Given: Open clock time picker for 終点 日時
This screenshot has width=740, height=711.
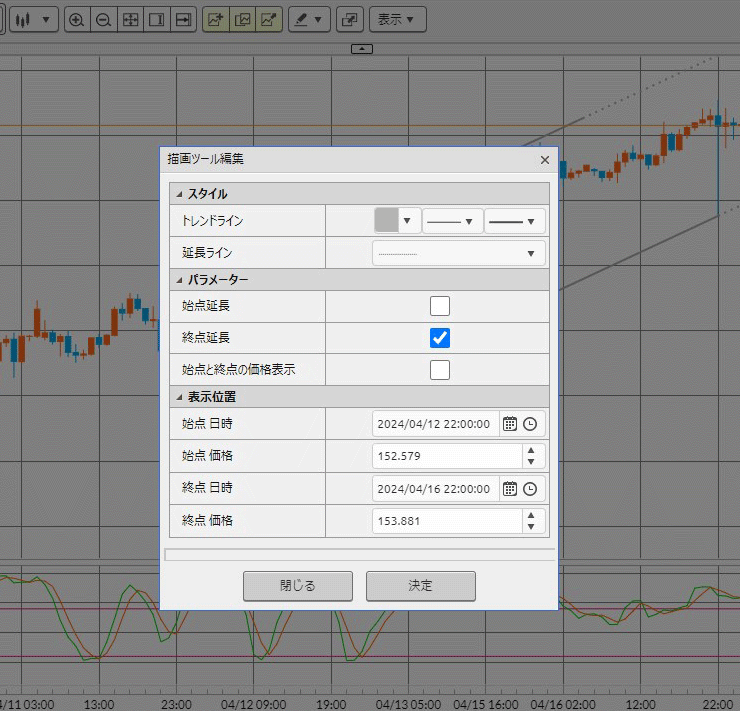Looking at the screenshot, I should 530,489.
